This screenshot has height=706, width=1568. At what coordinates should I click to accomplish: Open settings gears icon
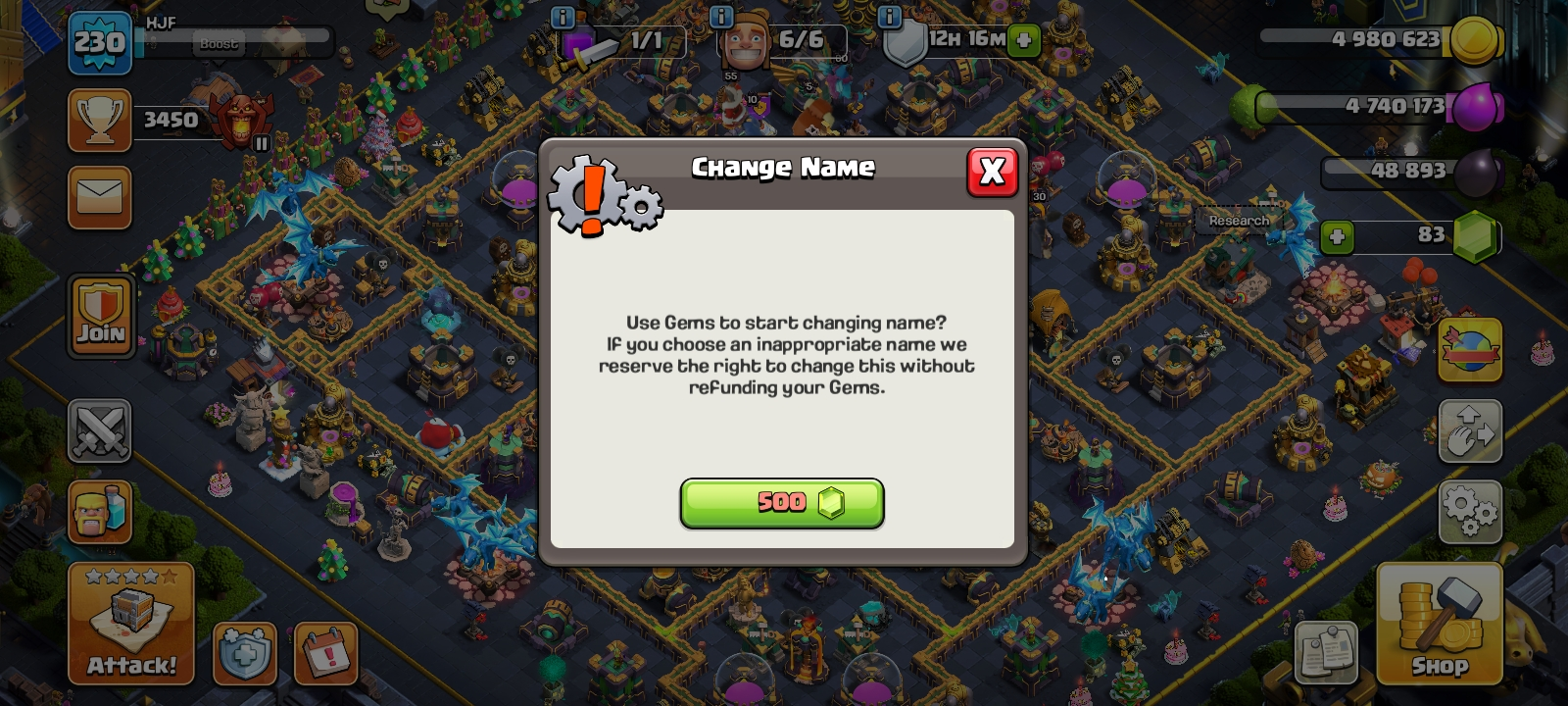(1470, 512)
